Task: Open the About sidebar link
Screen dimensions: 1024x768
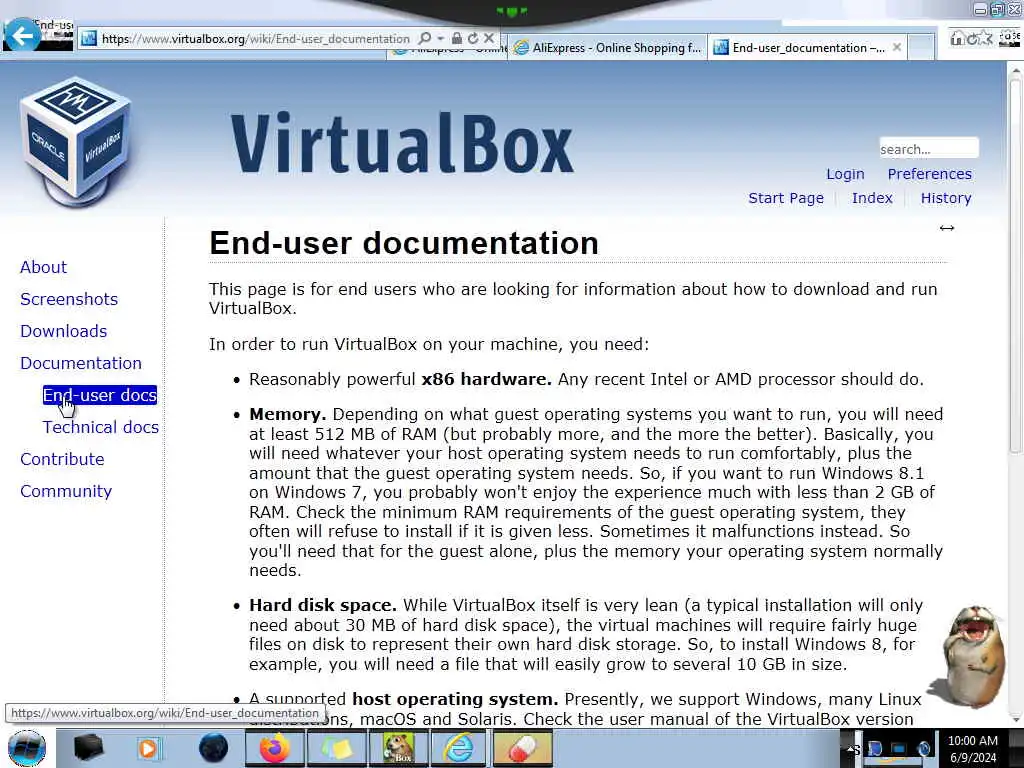Action: pos(43,267)
